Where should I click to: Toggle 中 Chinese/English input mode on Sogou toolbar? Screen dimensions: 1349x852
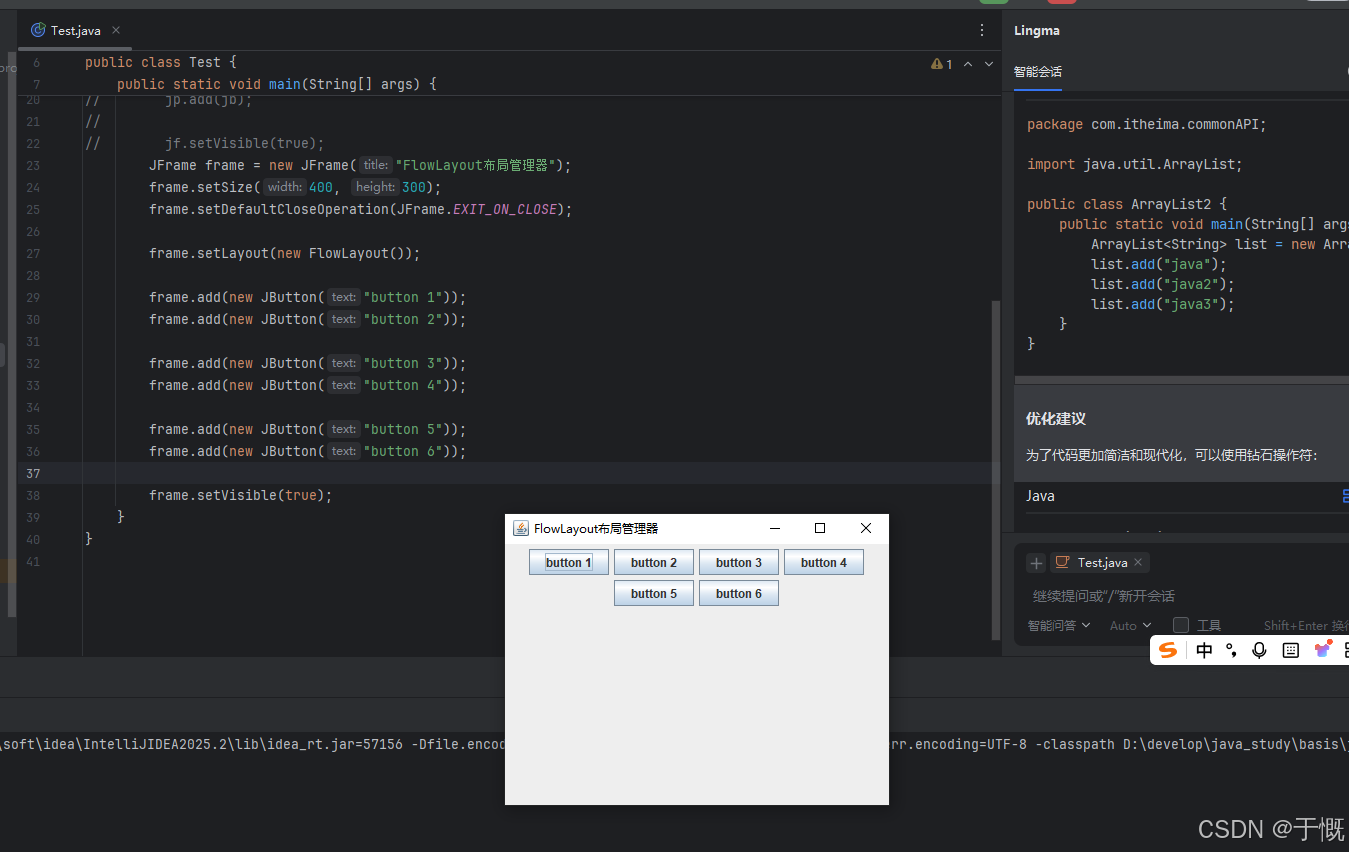click(1203, 649)
